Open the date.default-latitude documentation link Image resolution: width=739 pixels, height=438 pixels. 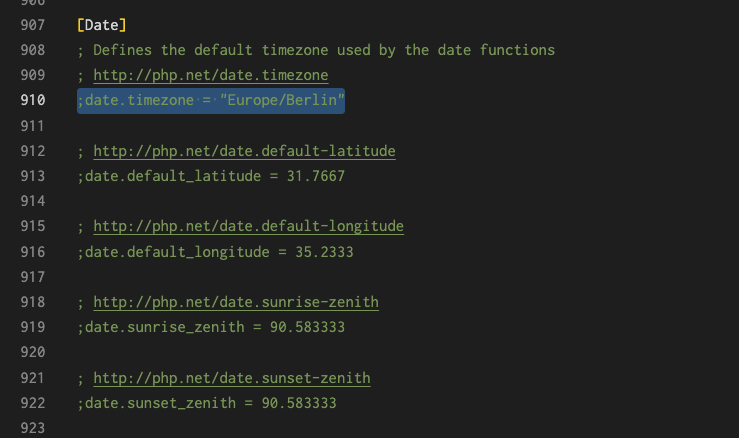coord(244,151)
